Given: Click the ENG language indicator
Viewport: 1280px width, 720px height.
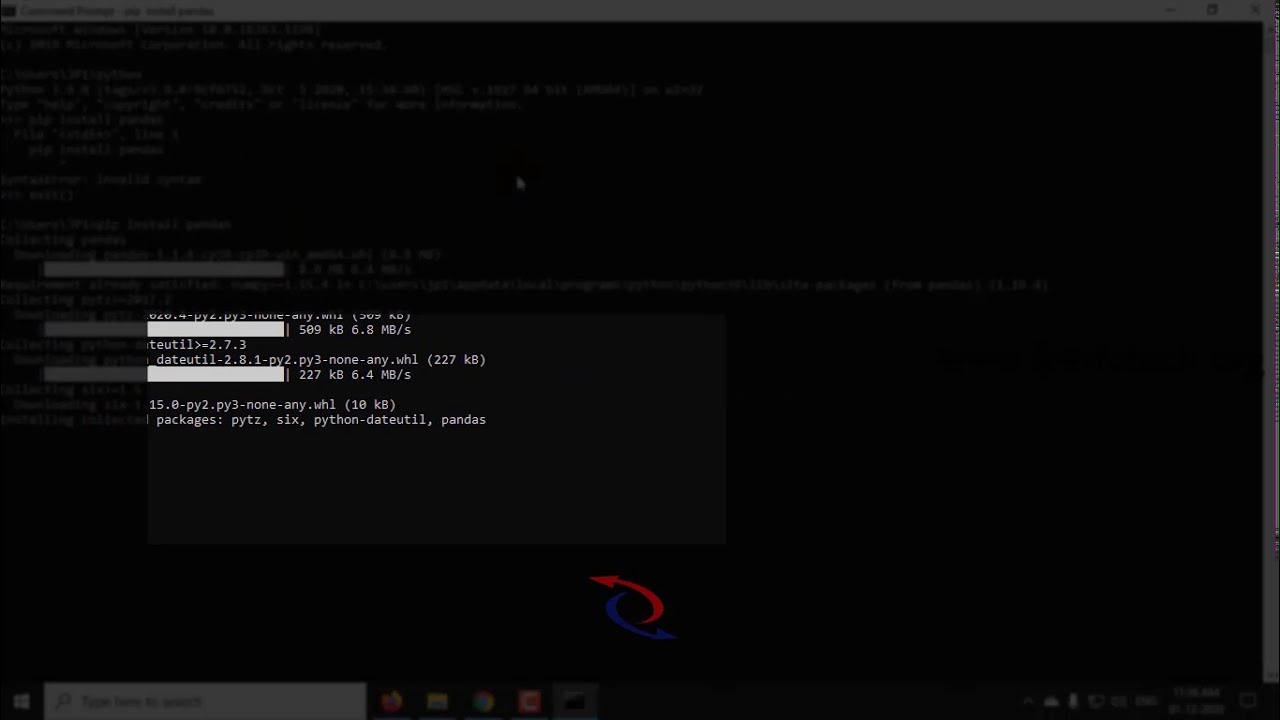Looking at the screenshot, I should tap(1145, 702).
